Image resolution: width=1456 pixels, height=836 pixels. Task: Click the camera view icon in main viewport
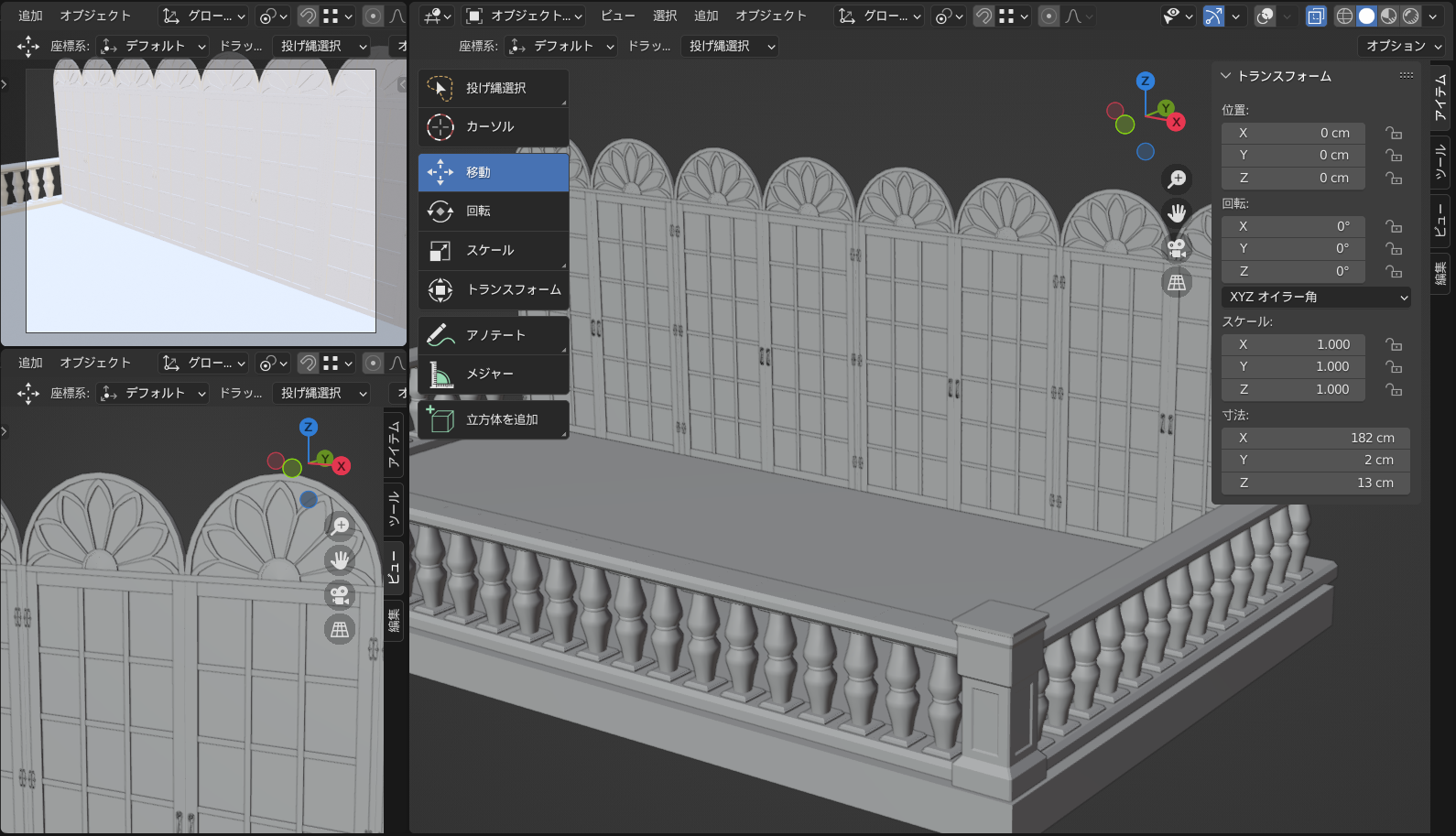tap(1177, 247)
